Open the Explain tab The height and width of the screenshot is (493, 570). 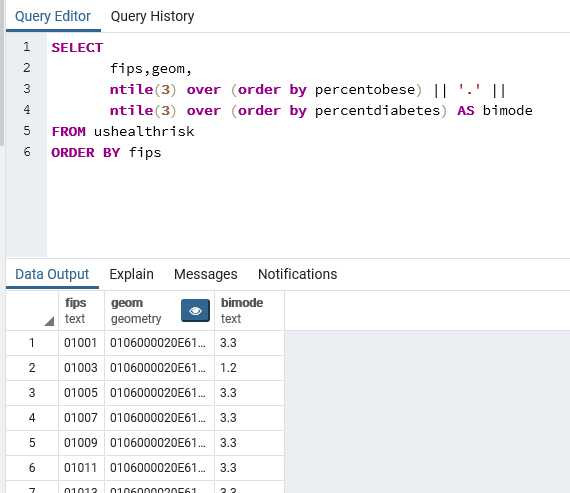coord(131,274)
